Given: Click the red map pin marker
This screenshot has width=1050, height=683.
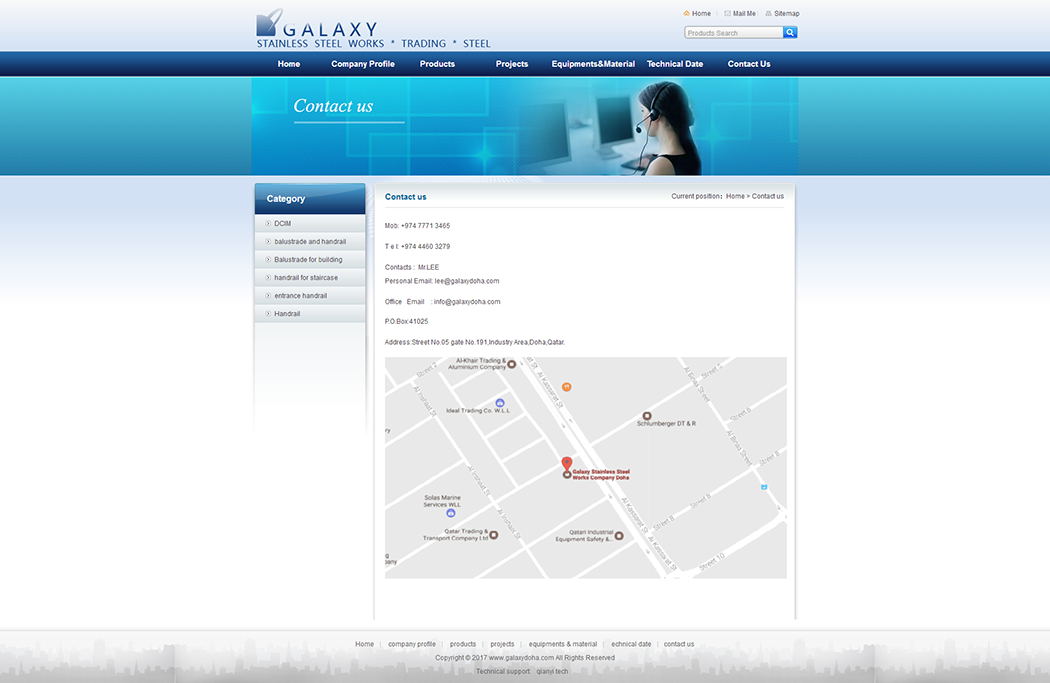Looking at the screenshot, I should tap(567, 464).
